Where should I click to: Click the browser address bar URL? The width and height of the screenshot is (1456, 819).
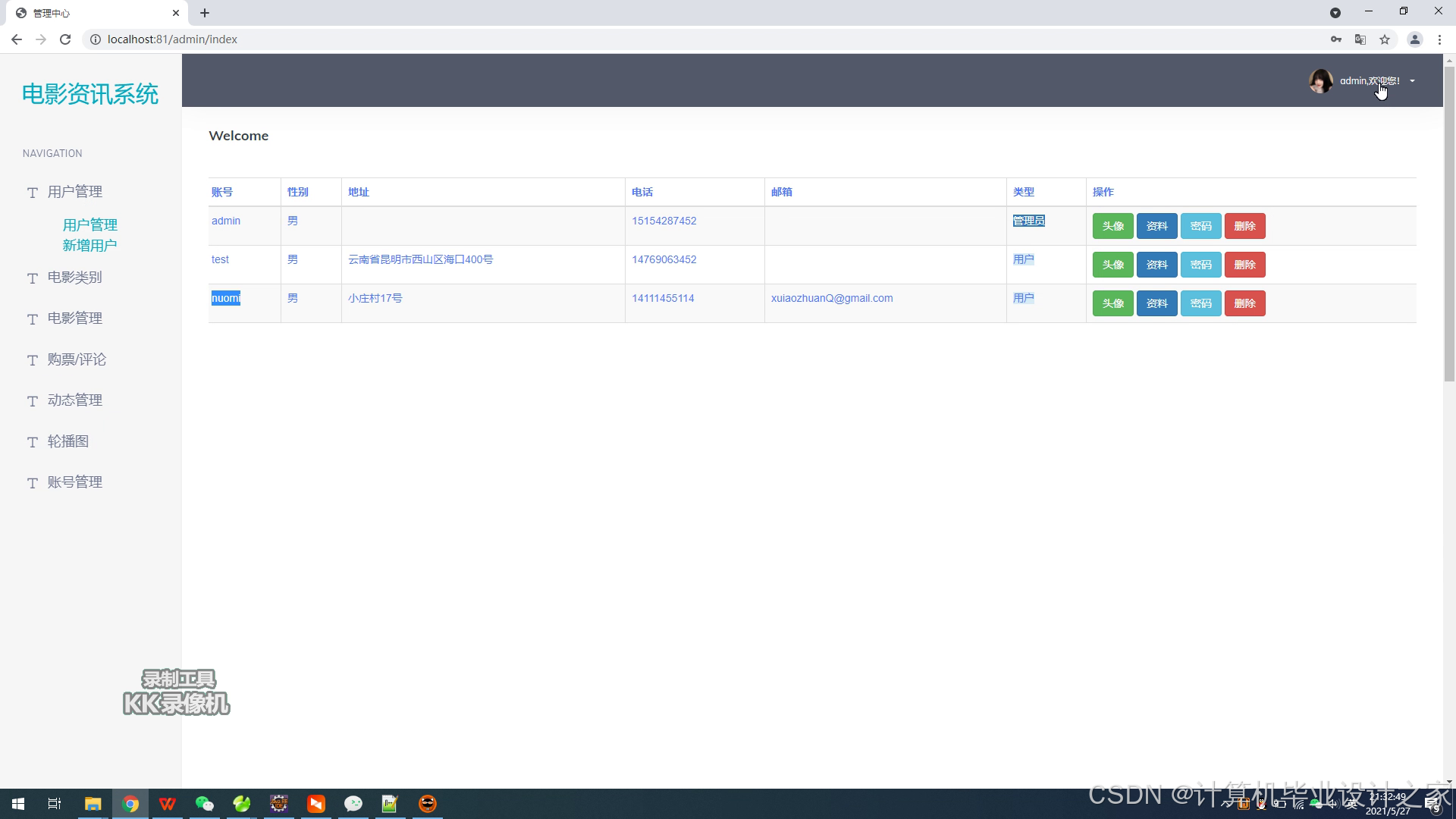[x=172, y=39]
